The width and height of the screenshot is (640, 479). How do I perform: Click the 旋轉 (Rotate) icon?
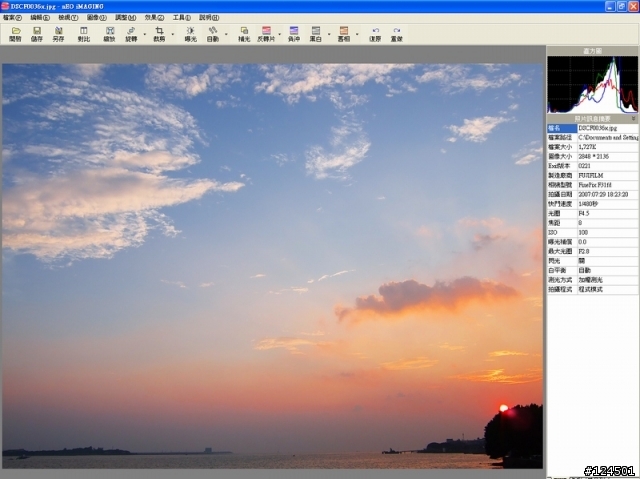tap(131, 34)
